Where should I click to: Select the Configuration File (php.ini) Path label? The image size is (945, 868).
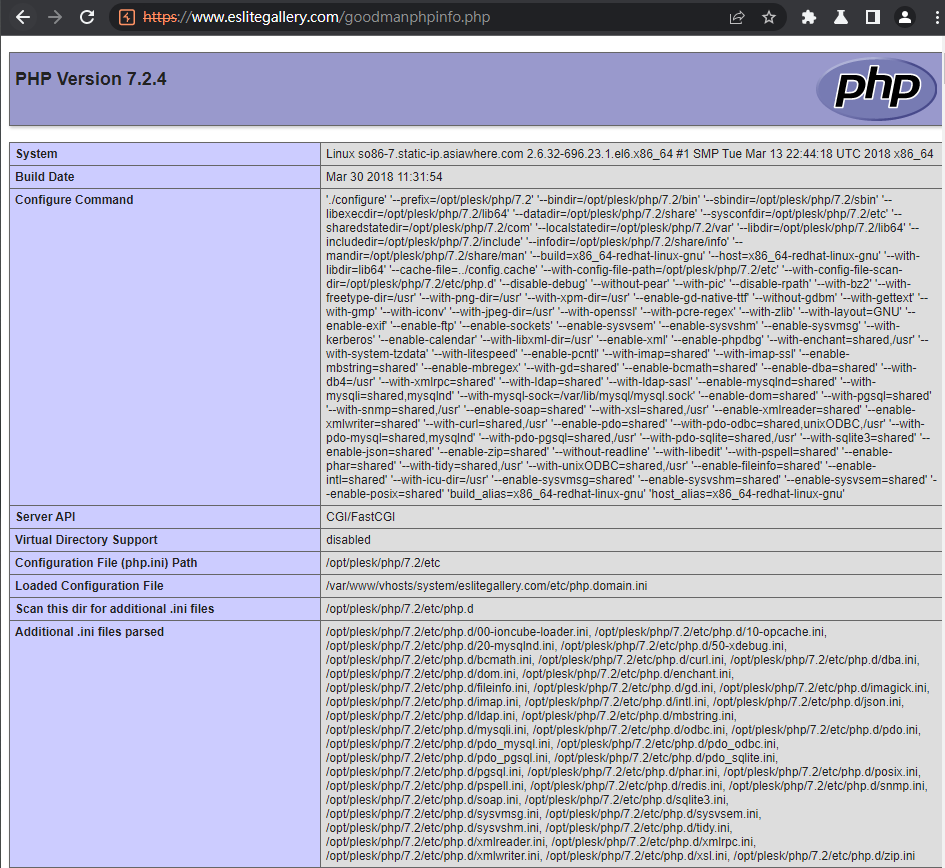tap(106, 562)
